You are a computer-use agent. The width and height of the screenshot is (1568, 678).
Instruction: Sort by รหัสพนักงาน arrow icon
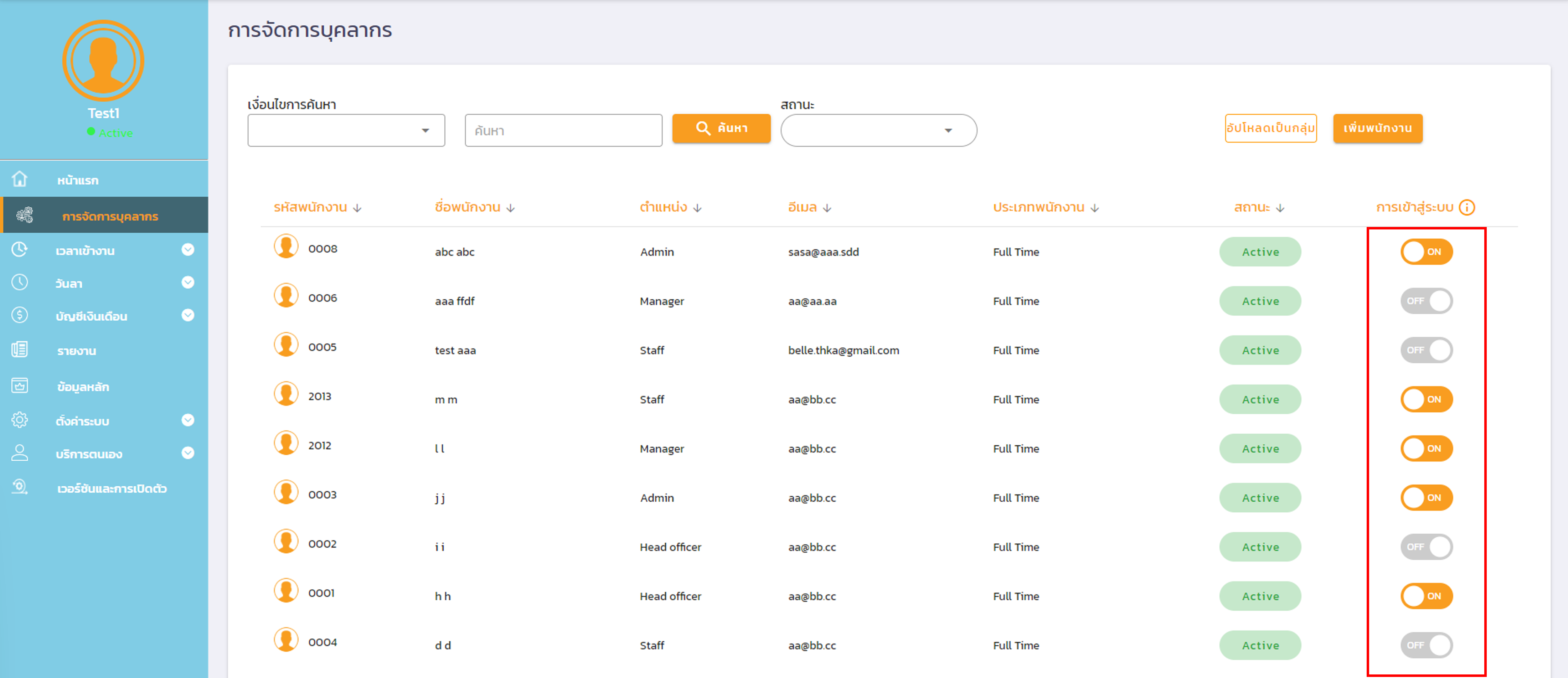pos(357,208)
